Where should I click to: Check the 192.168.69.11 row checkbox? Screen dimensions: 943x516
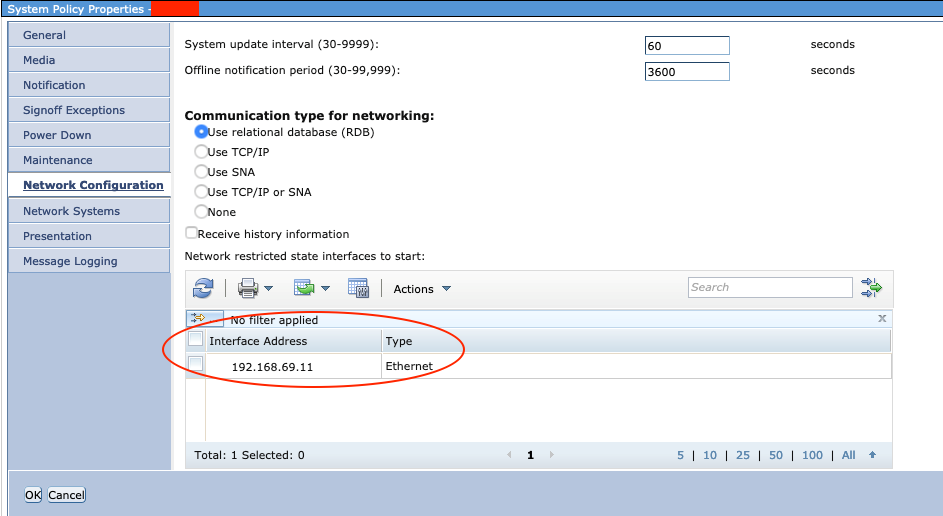[x=196, y=365]
